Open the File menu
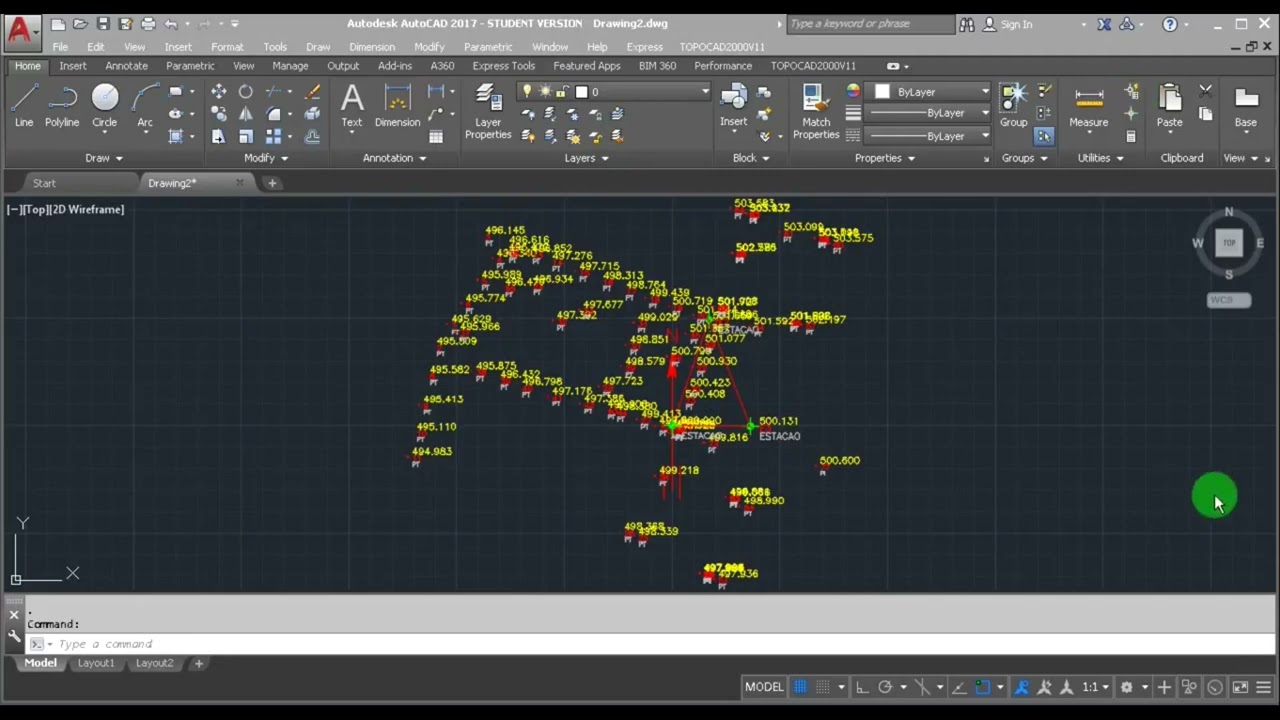 tap(60, 47)
